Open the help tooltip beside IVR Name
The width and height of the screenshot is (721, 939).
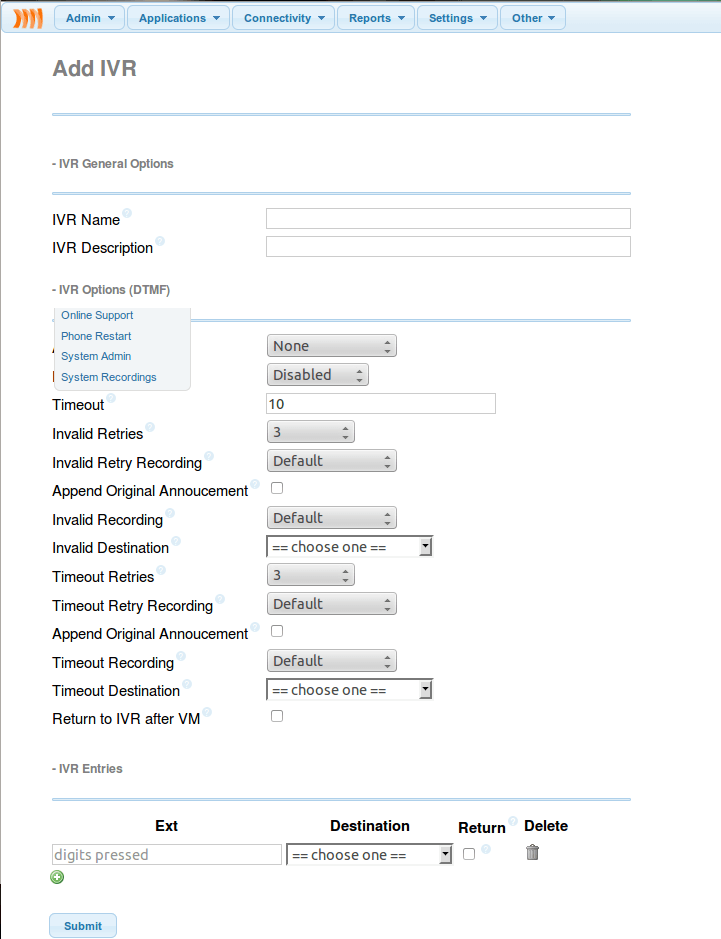pos(125,214)
